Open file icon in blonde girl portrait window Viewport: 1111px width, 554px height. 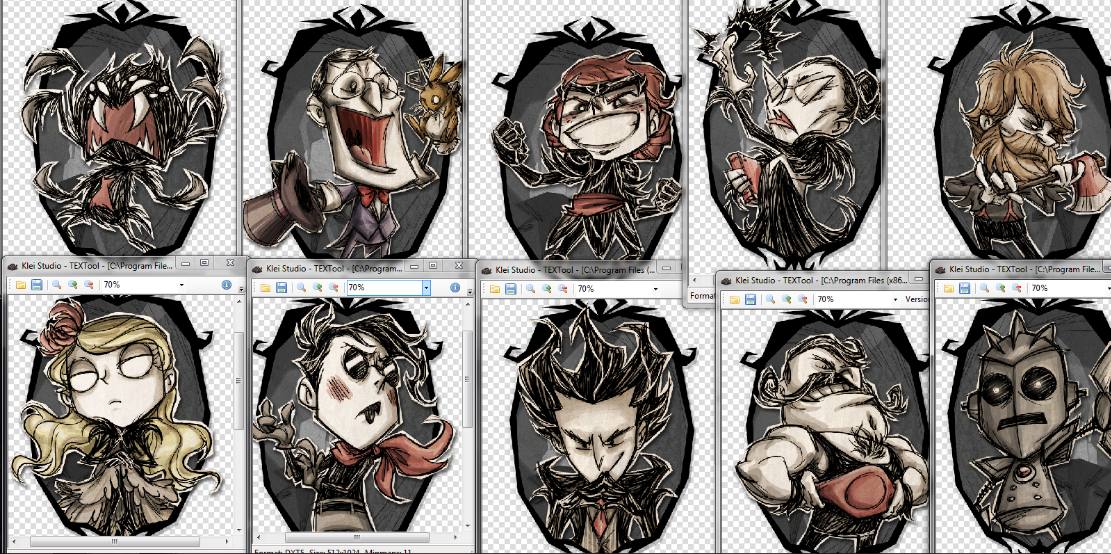(21, 285)
